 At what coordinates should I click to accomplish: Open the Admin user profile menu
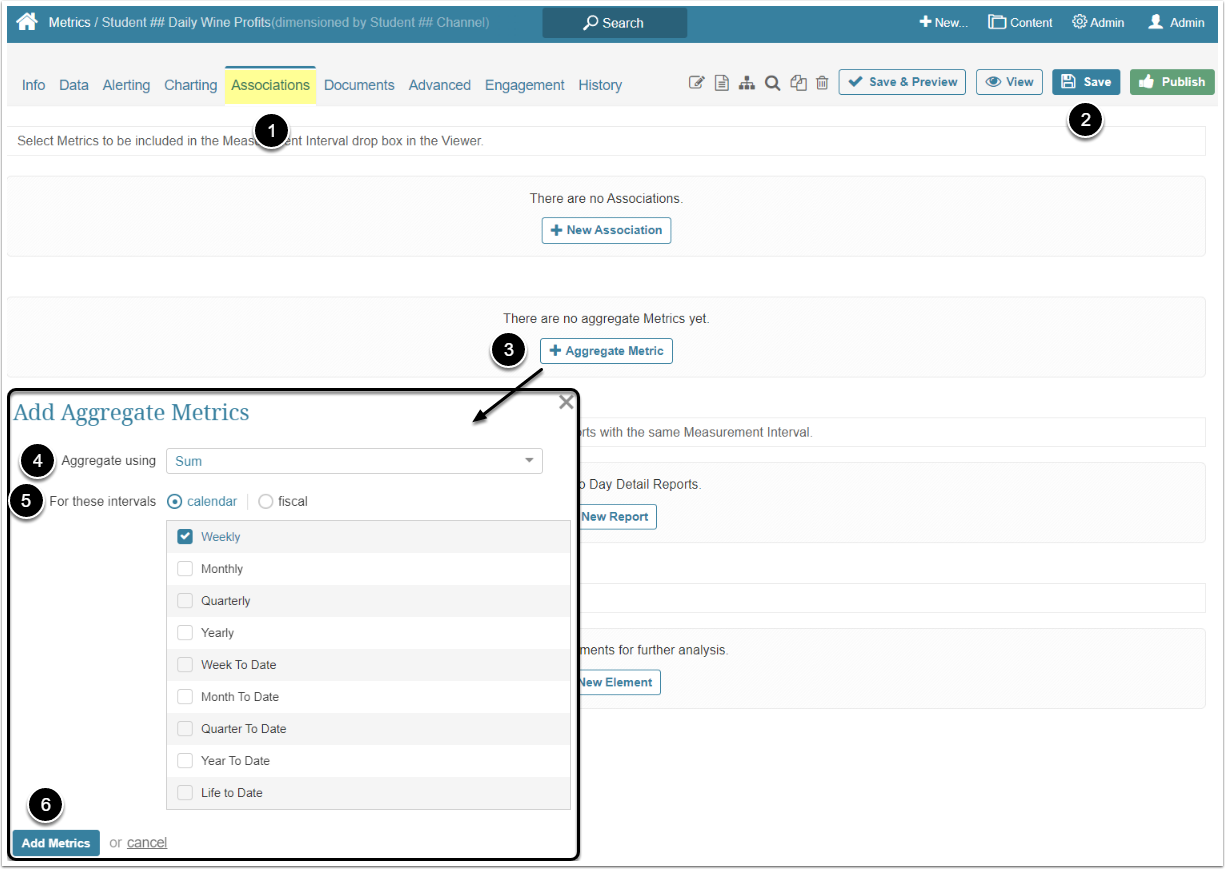click(x=1176, y=22)
